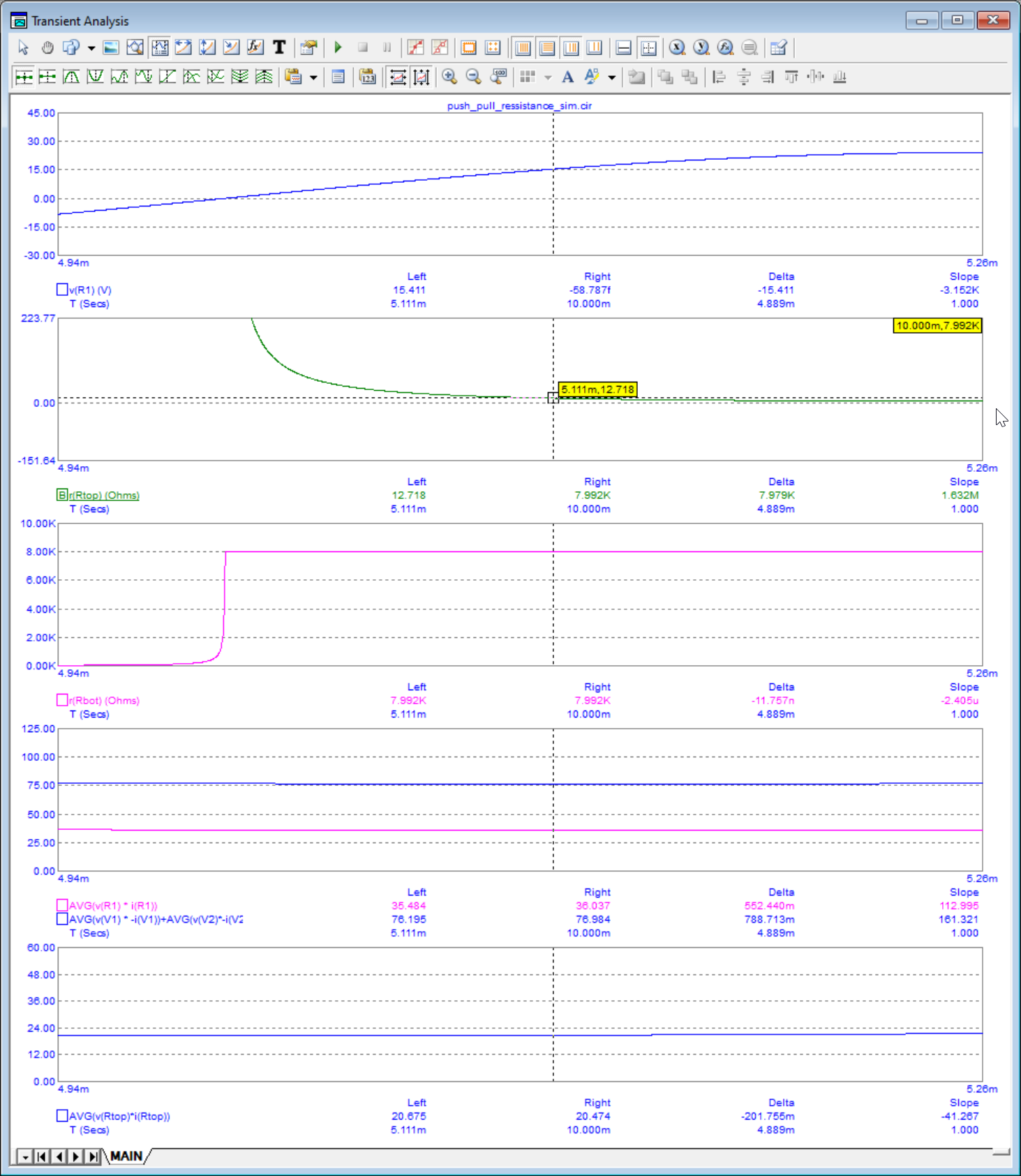Open the dropdown arrow next to the clipboard icon
The image size is (1021, 1176).
tap(313, 77)
